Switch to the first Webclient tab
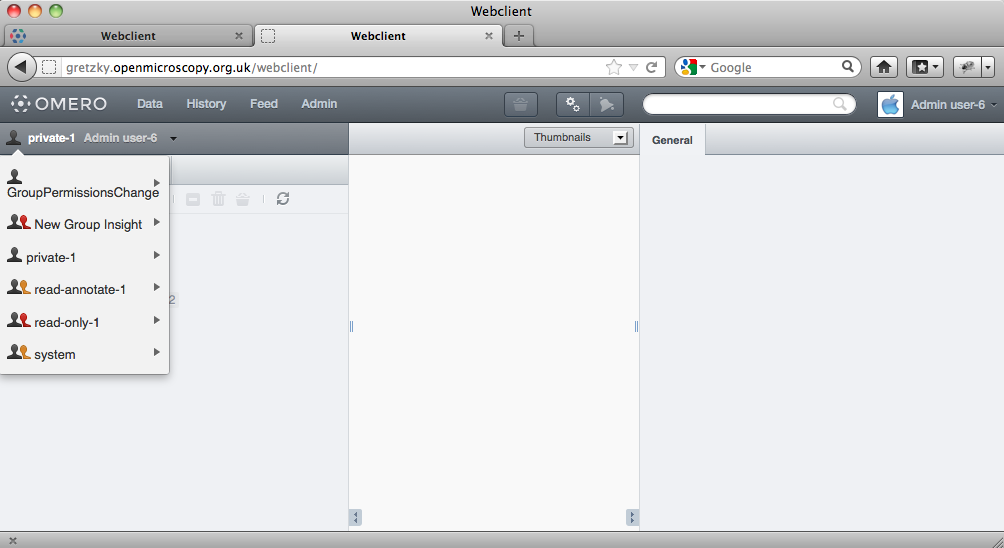This screenshot has width=1004, height=548. (x=128, y=36)
